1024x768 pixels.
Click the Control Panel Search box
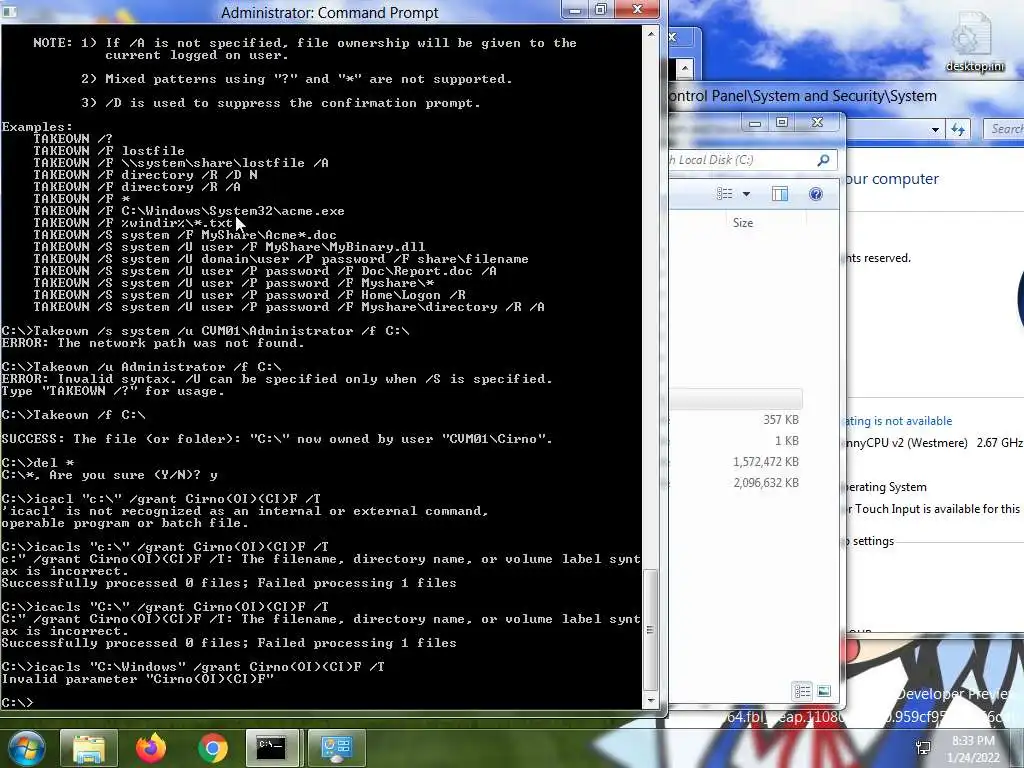point(1004,129)
